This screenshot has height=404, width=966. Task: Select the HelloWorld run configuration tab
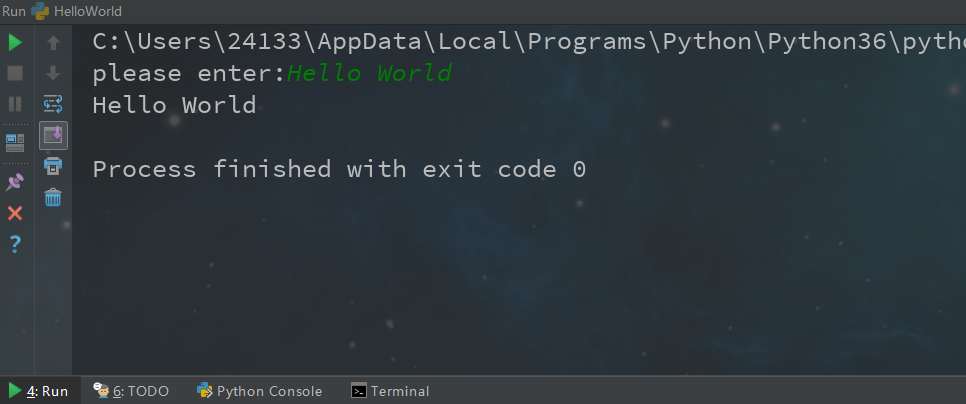(87, 11)
